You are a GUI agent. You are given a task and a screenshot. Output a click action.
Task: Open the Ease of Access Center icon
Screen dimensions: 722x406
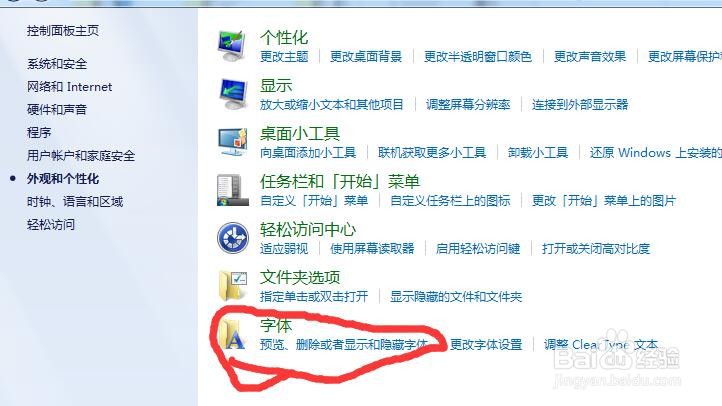tap(233, 238)
